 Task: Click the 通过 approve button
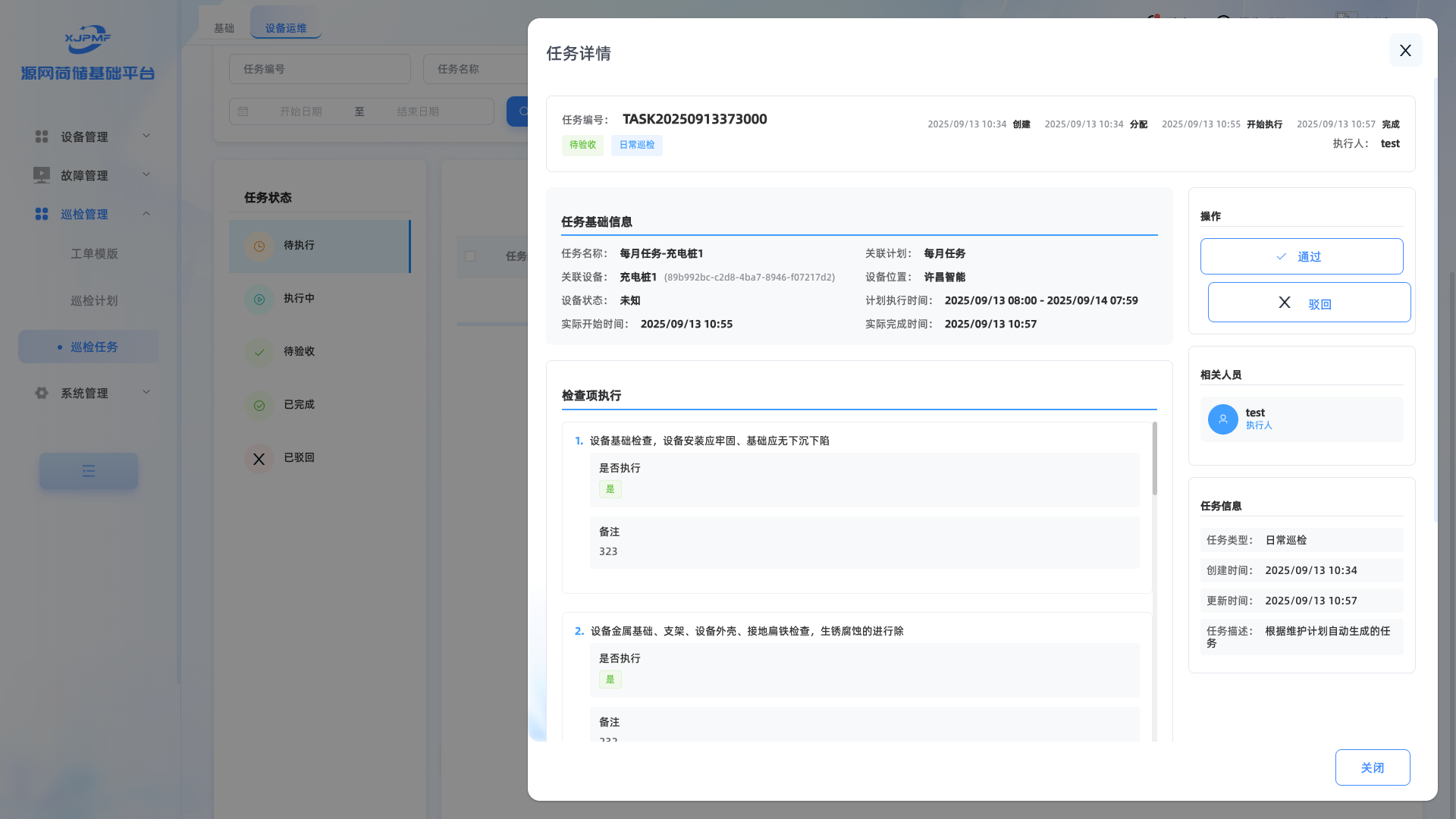[1301, 256]
